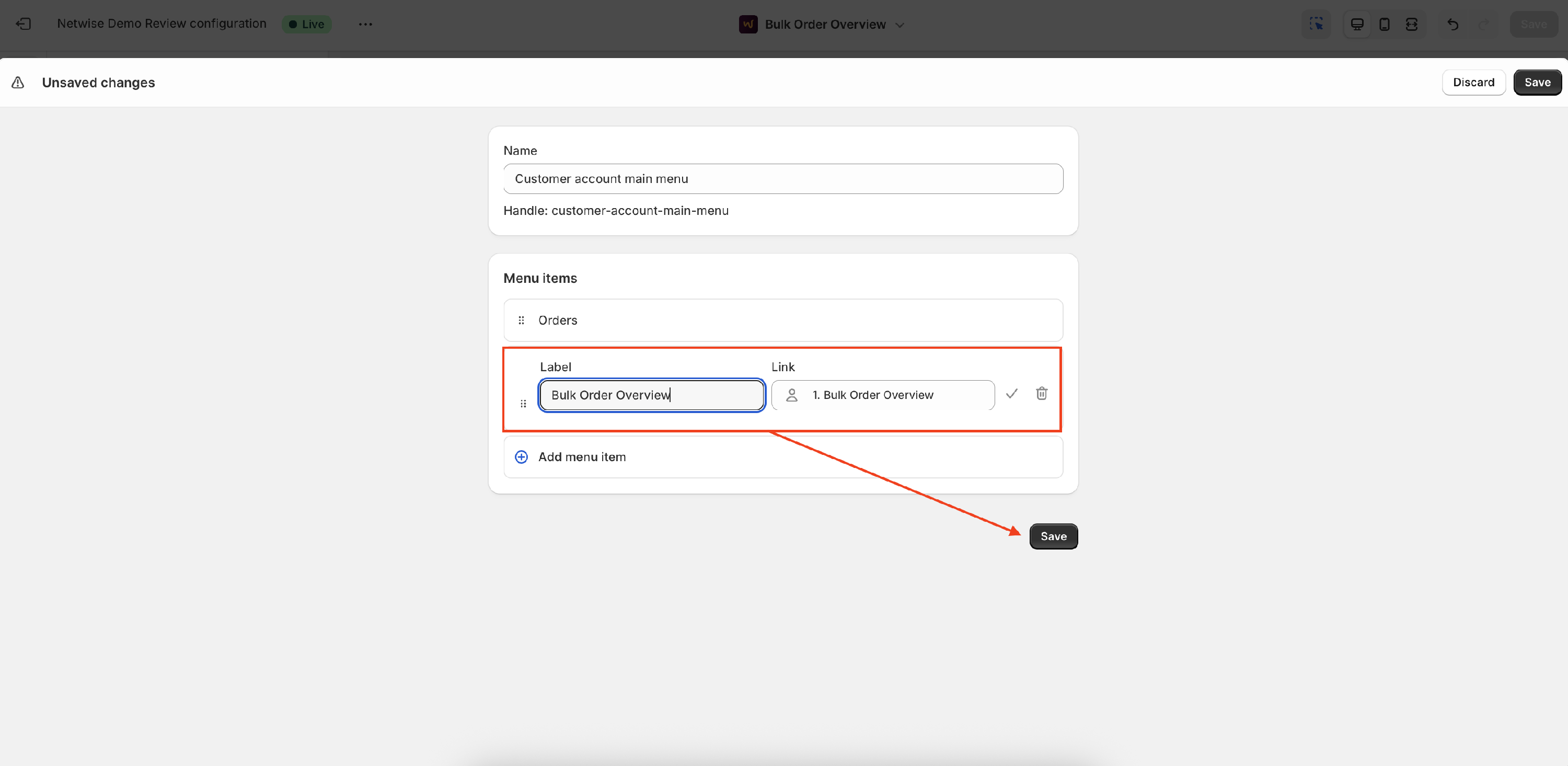The image size is (1568, 766).
Task: Click the Label text field
Action: click(651, 395)
